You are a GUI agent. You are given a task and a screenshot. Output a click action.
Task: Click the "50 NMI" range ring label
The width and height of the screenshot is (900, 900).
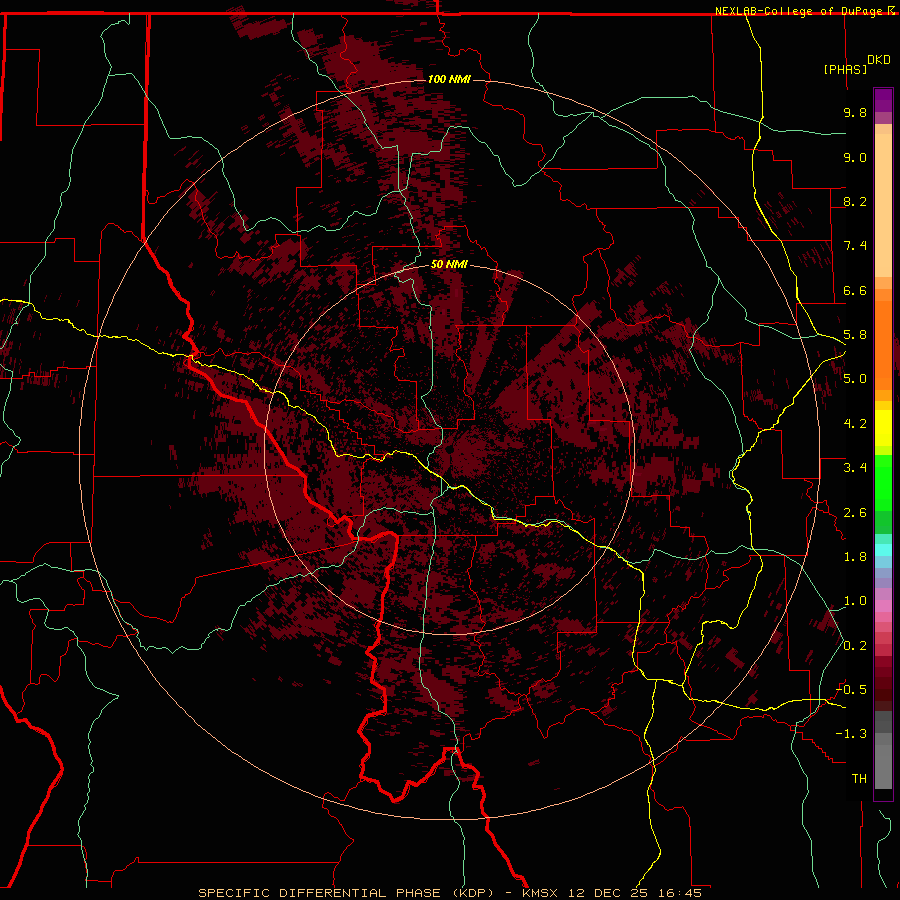[x=449, y=265]
